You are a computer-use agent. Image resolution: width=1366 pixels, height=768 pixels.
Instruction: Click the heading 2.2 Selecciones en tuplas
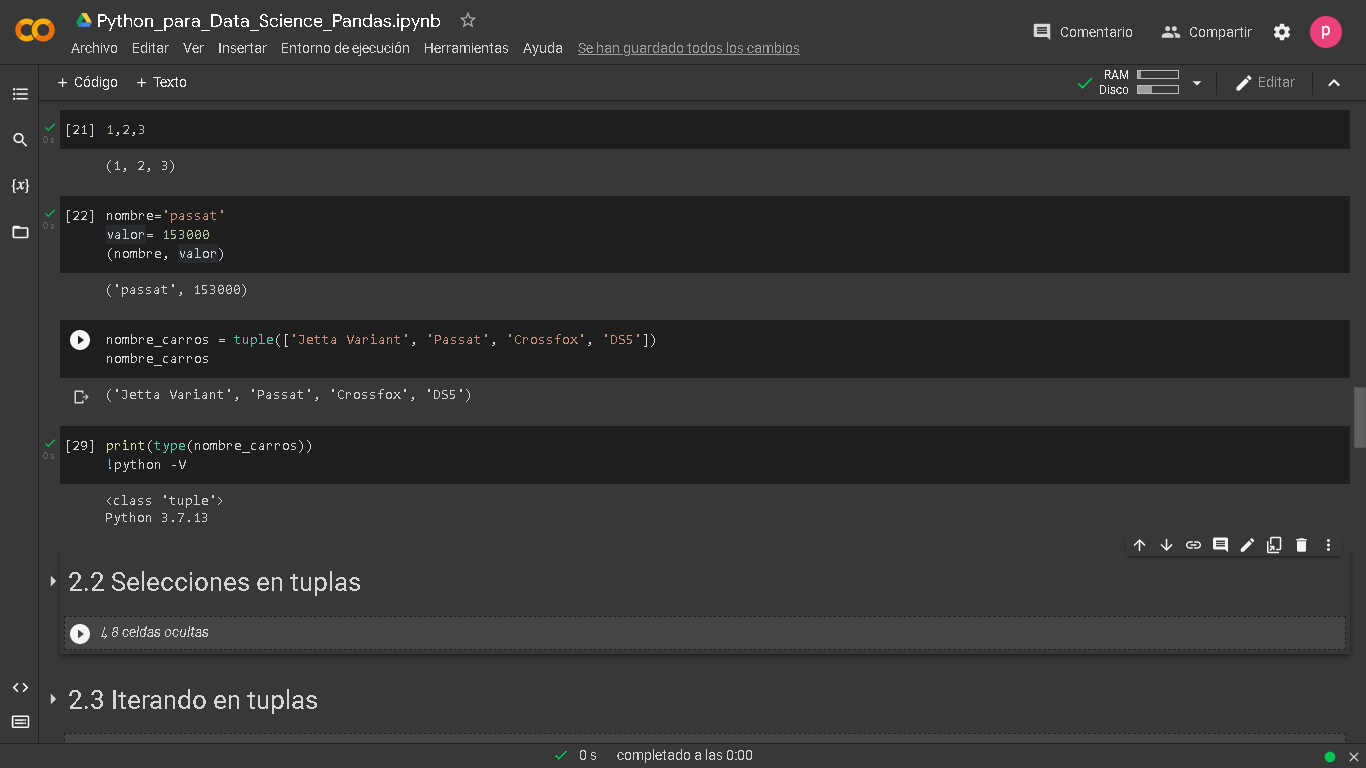click(x=214, y=582)
